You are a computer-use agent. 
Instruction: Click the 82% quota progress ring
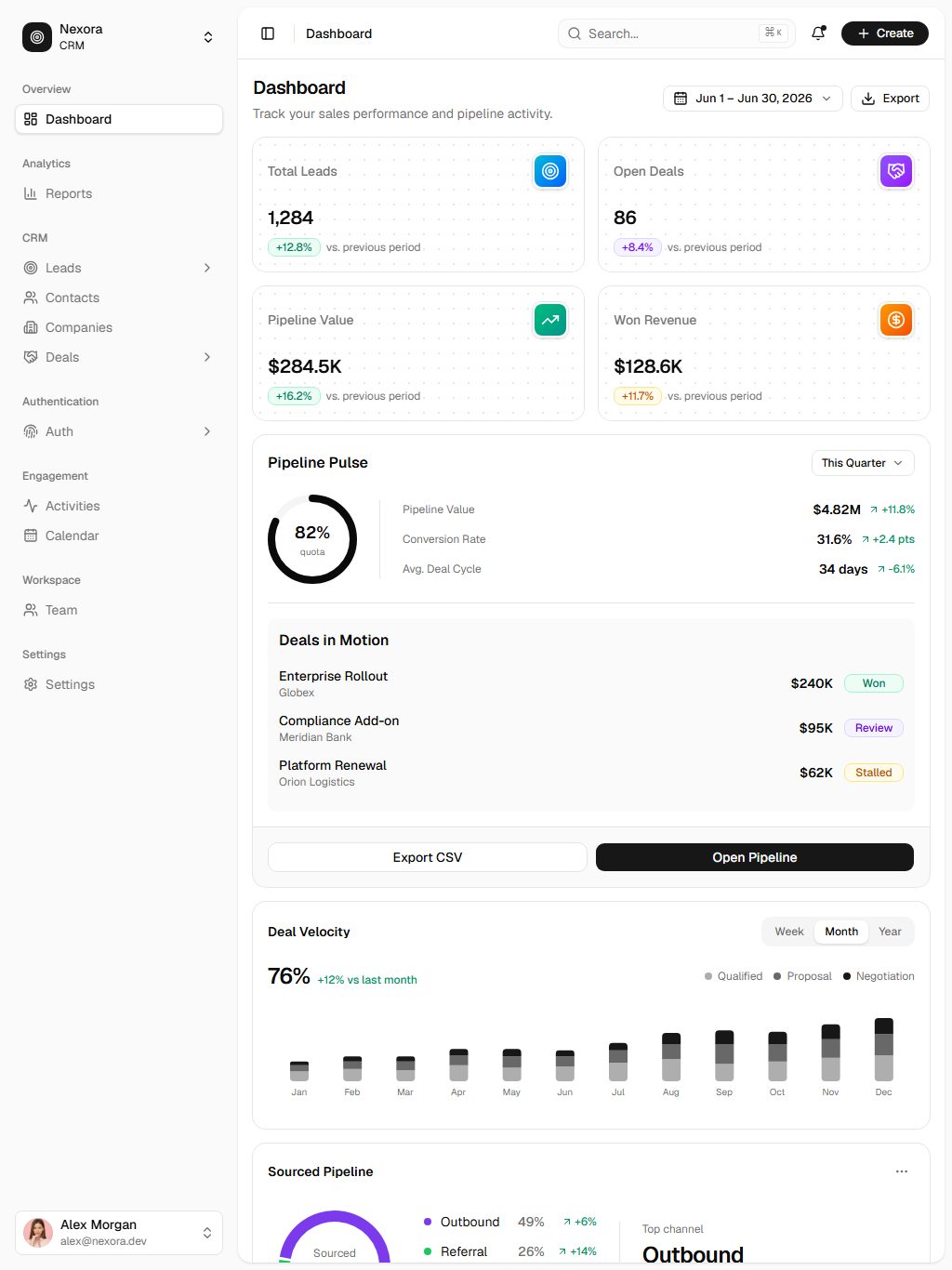coord(312,539)
